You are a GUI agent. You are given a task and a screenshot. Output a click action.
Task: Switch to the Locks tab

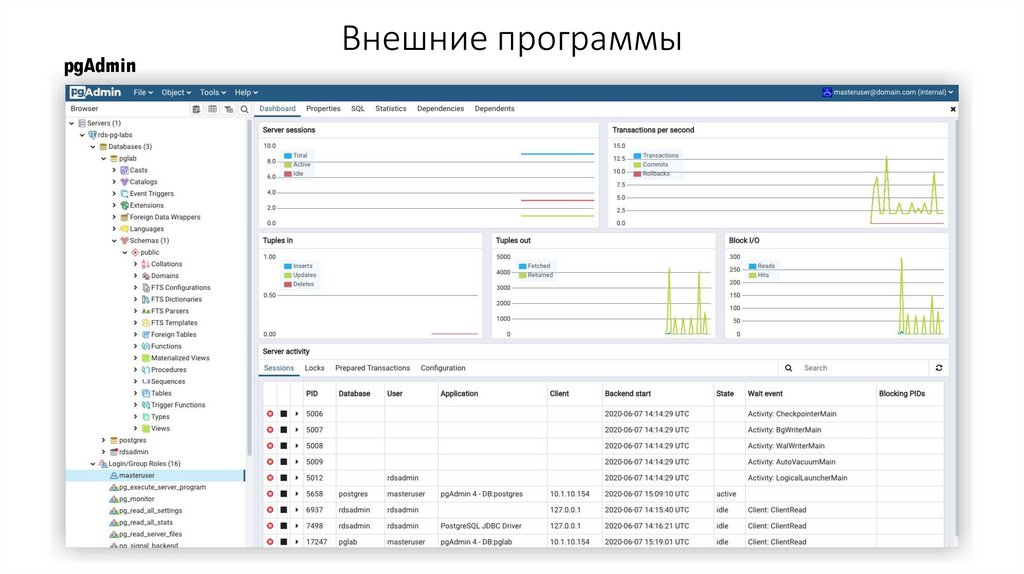pyautogui.click(x=314, y=368)
